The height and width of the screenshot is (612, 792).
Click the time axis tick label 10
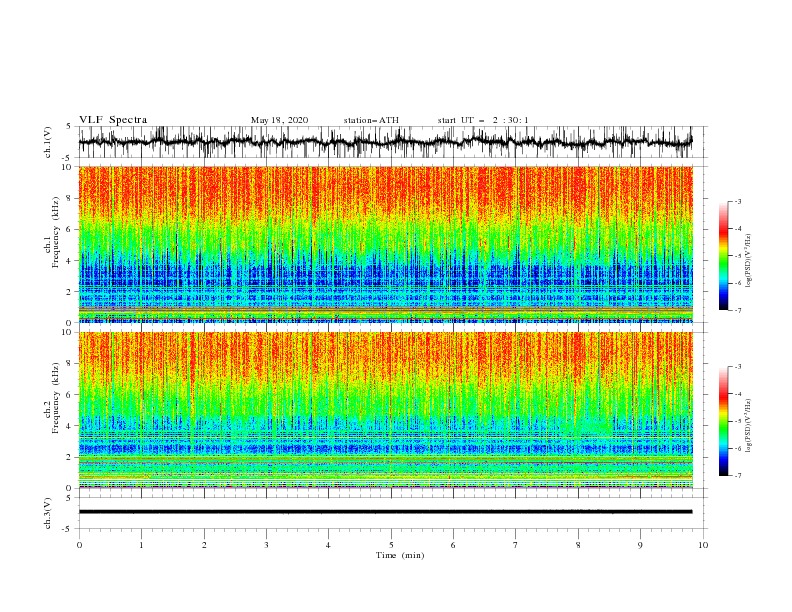[703, 545]
